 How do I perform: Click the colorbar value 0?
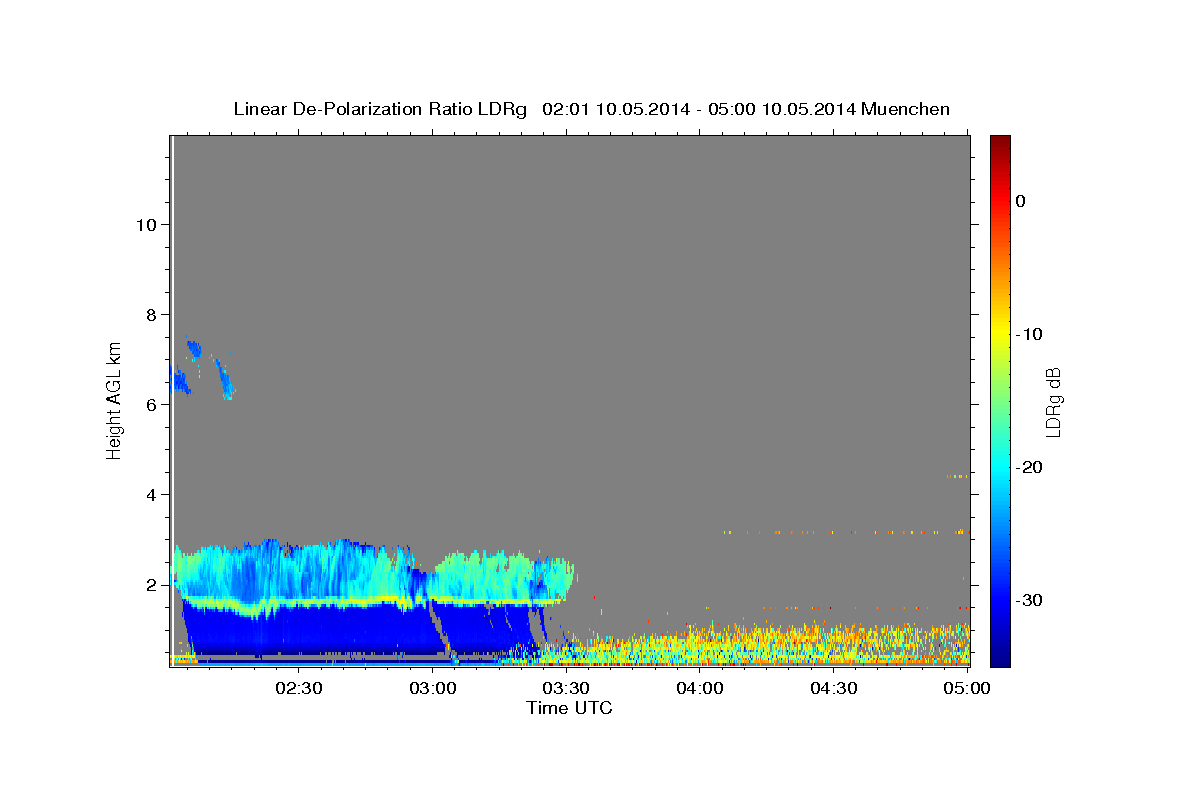(1021, 201)
